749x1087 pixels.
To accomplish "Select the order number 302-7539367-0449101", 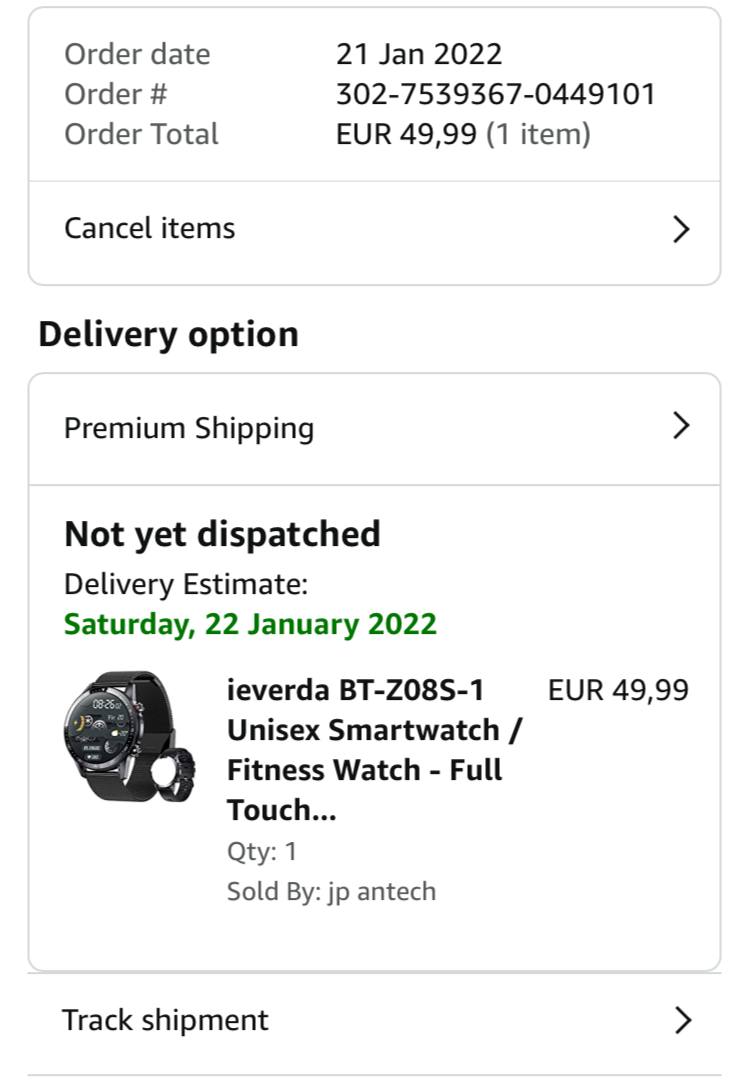I will tap(495, 94).
